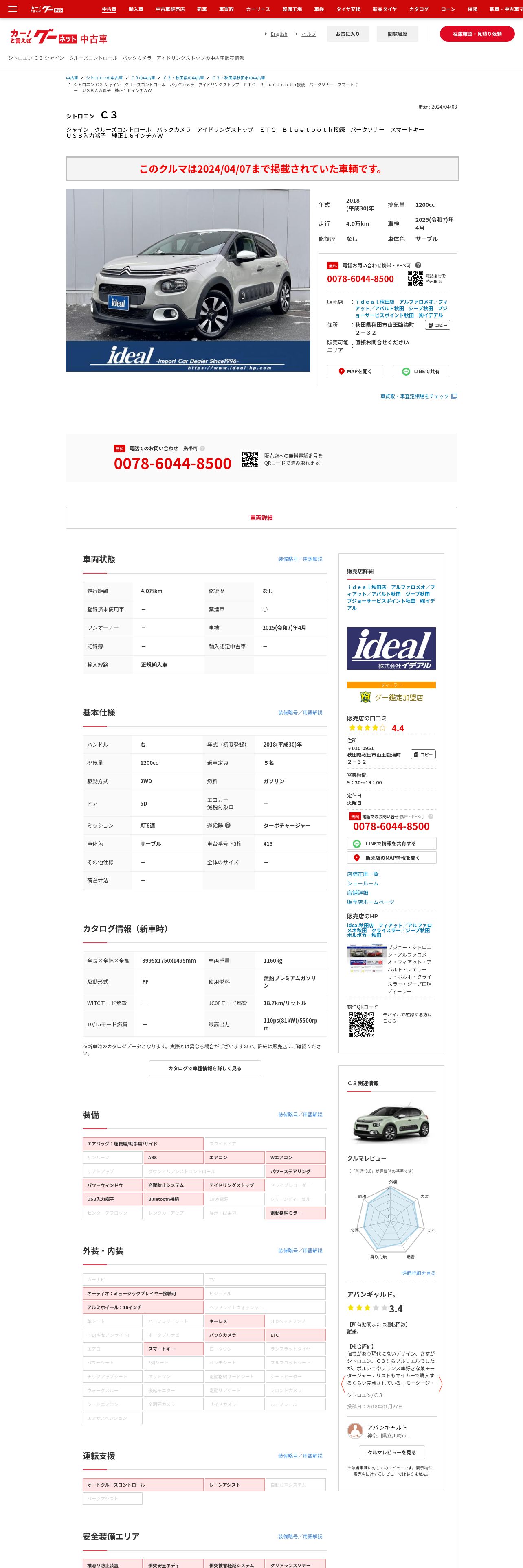Click help icon in 販売店詳細 phone section
523x1568 pixels.
431,816
